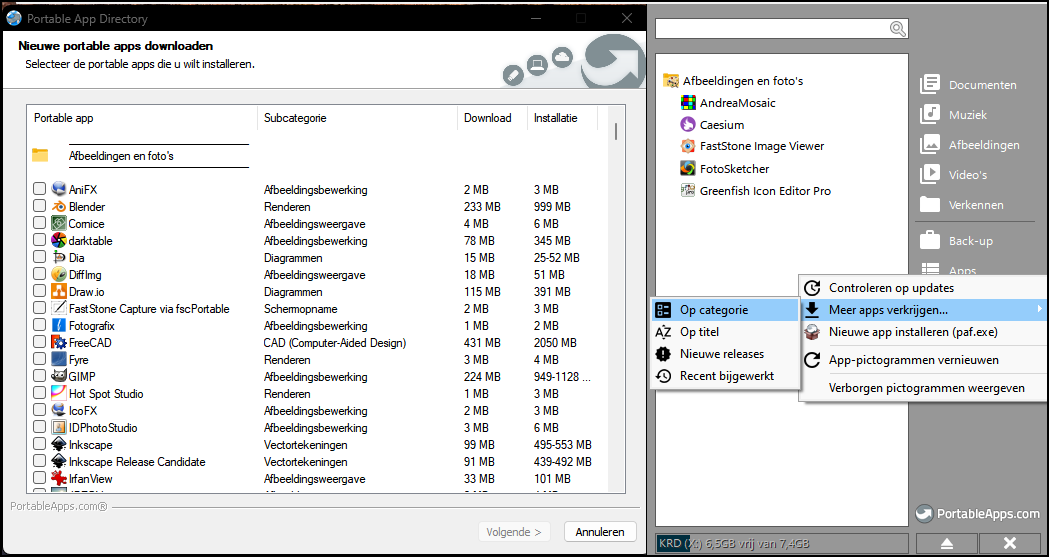Click the Caesium icon in PortableApps menu
The image size is (1049, 557).
tap(688, 124)
